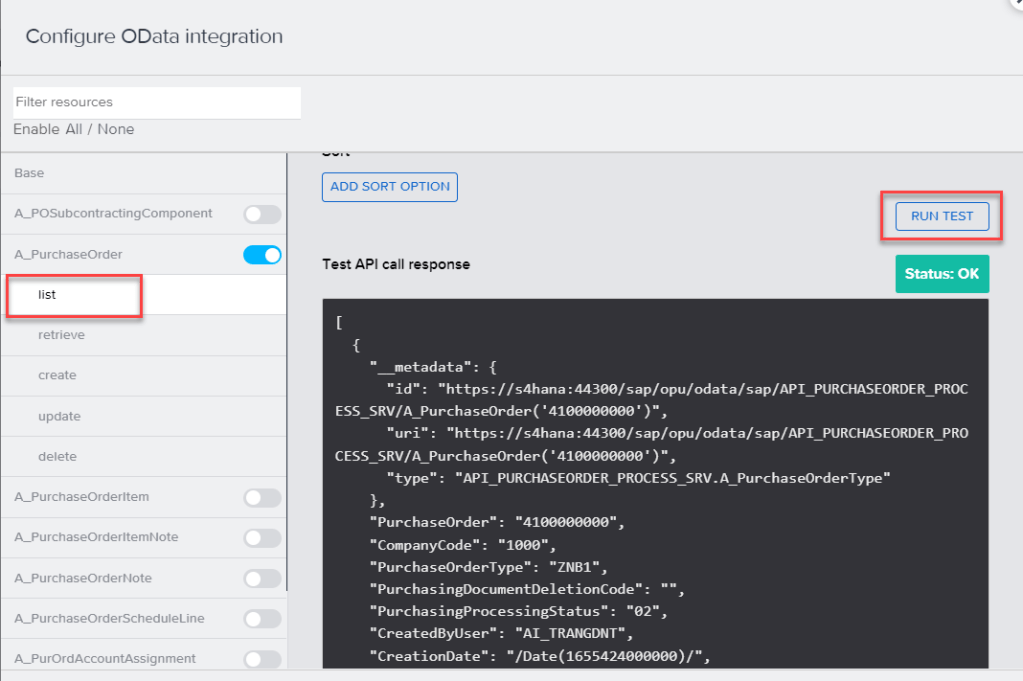Open the update operation
This screenshot has width=1023, height=681.
pyautogui.click(x=59, y=416)
